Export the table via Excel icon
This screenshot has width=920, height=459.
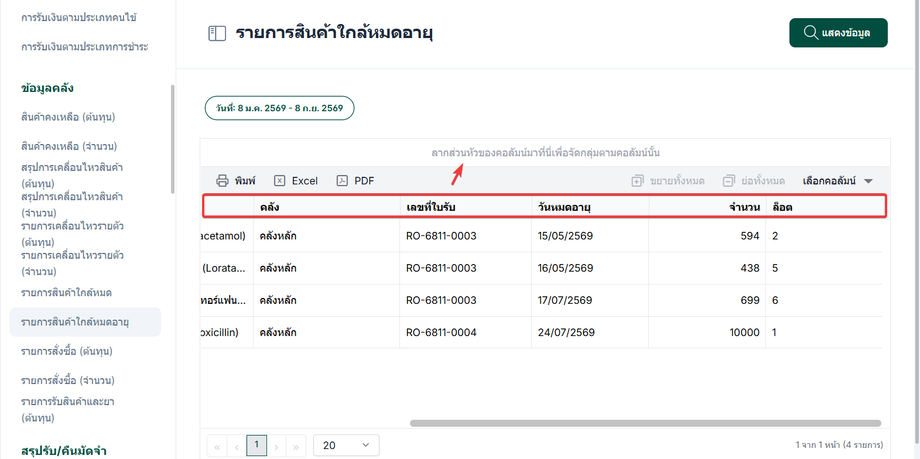280,181
